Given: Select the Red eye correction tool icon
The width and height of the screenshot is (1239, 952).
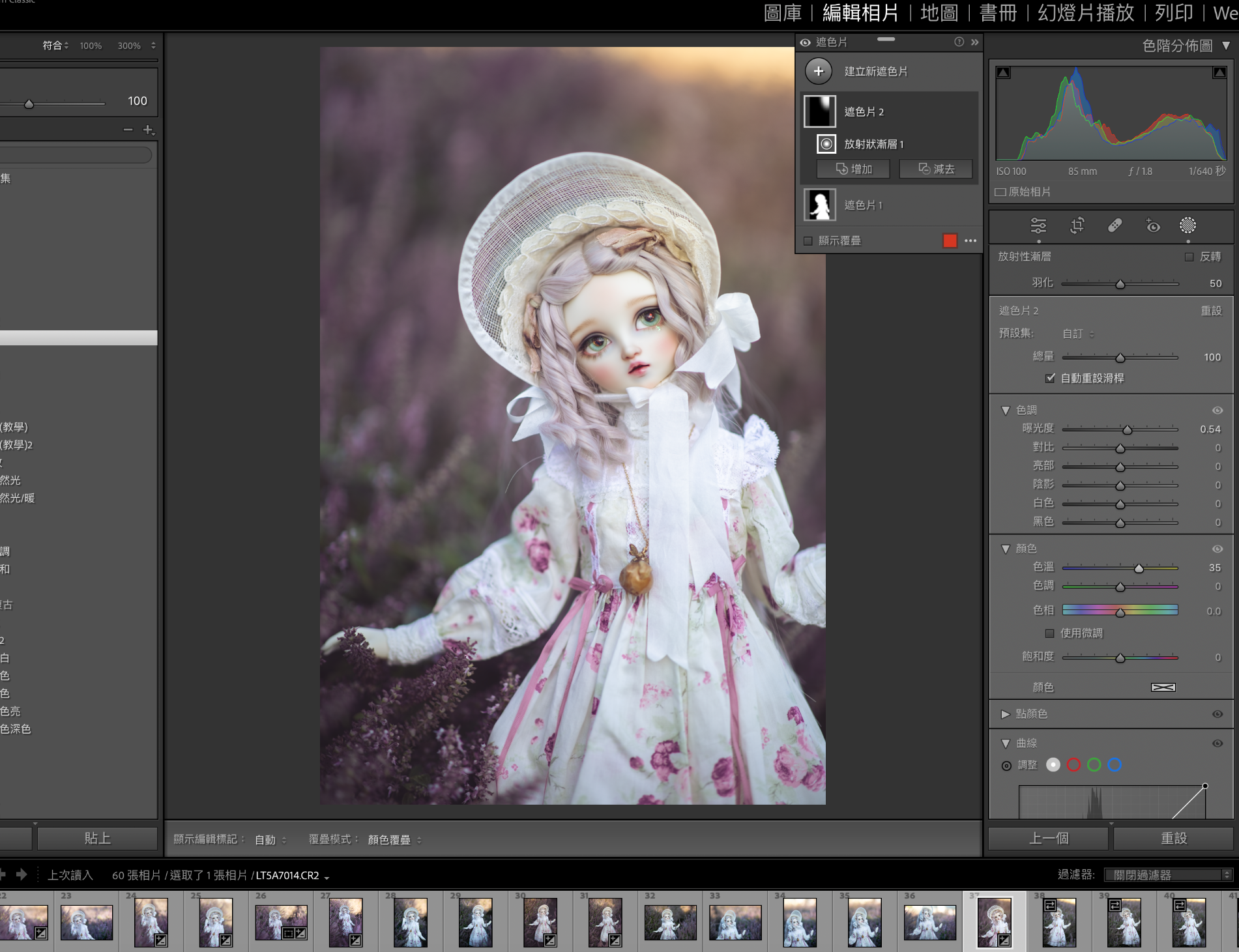Looking at the screenshot, I should [1153, 225].
